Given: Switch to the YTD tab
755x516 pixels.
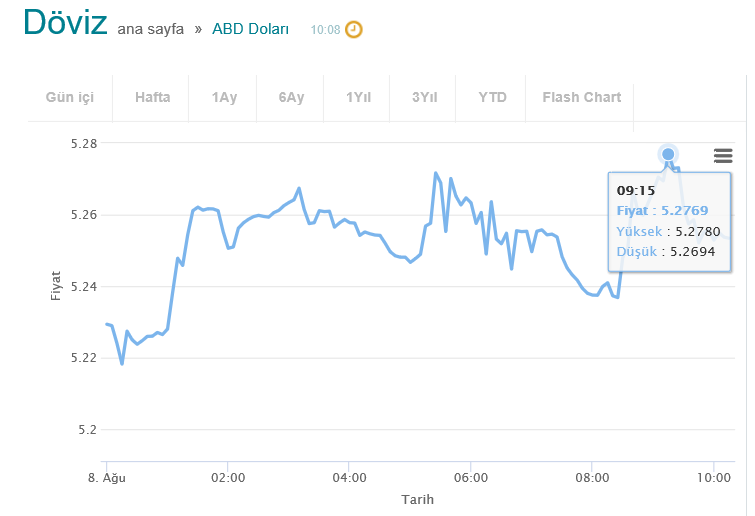Looking at the screenshot, I should point(492,97).
